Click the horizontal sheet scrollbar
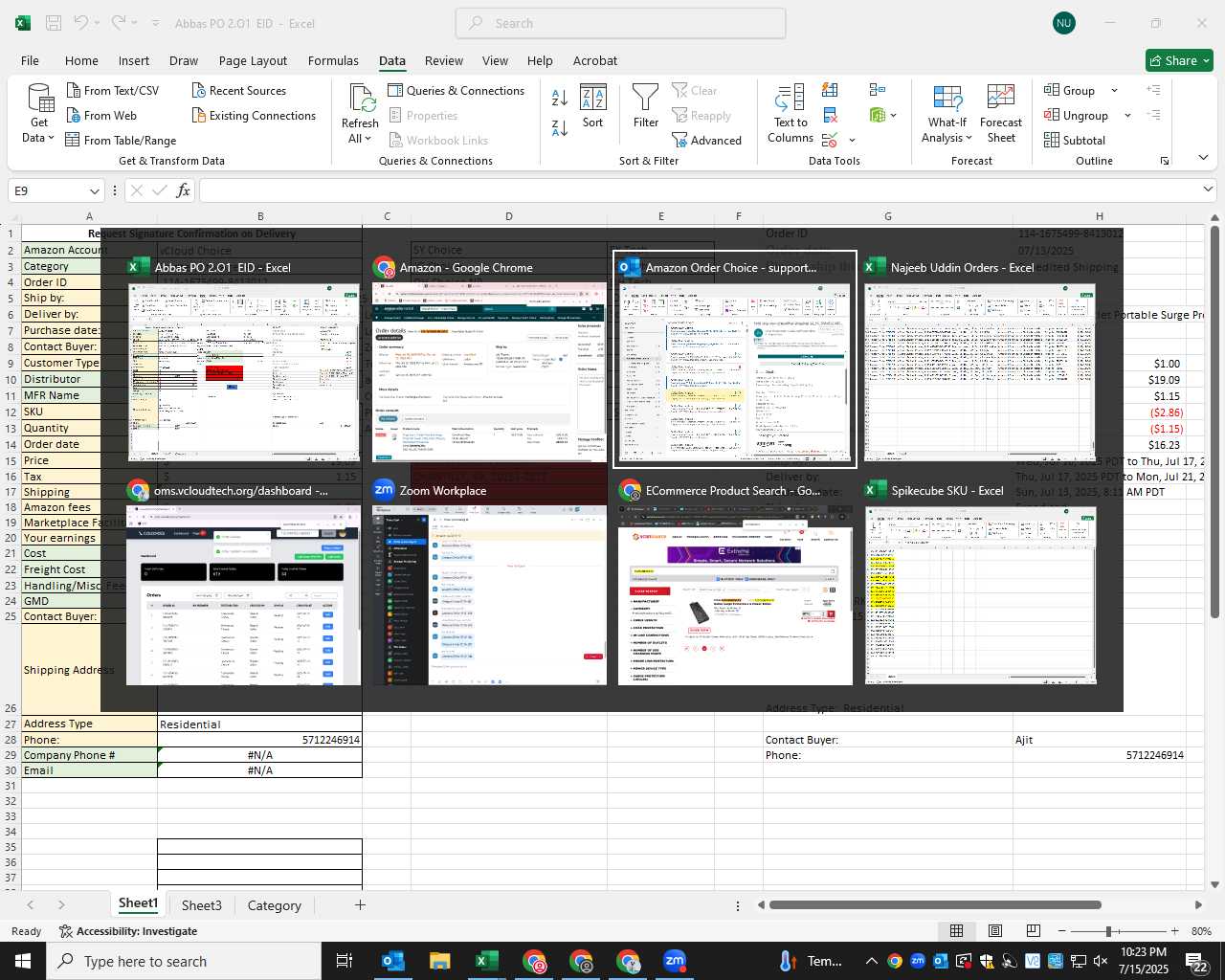The width and height of the screenshot is (1225, 980). point(935,904)
